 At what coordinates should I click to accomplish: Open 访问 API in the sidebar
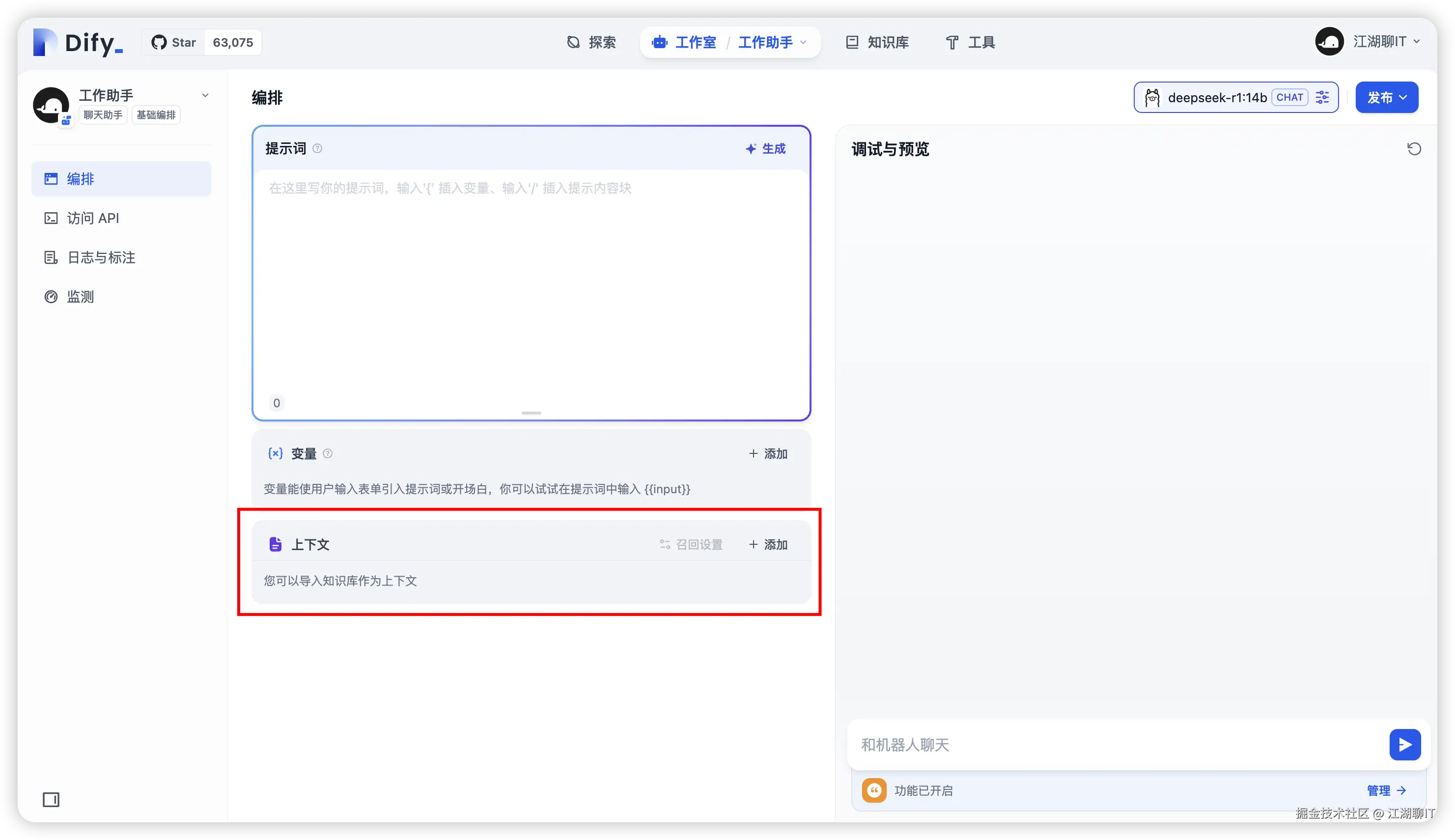coord(93,218)
